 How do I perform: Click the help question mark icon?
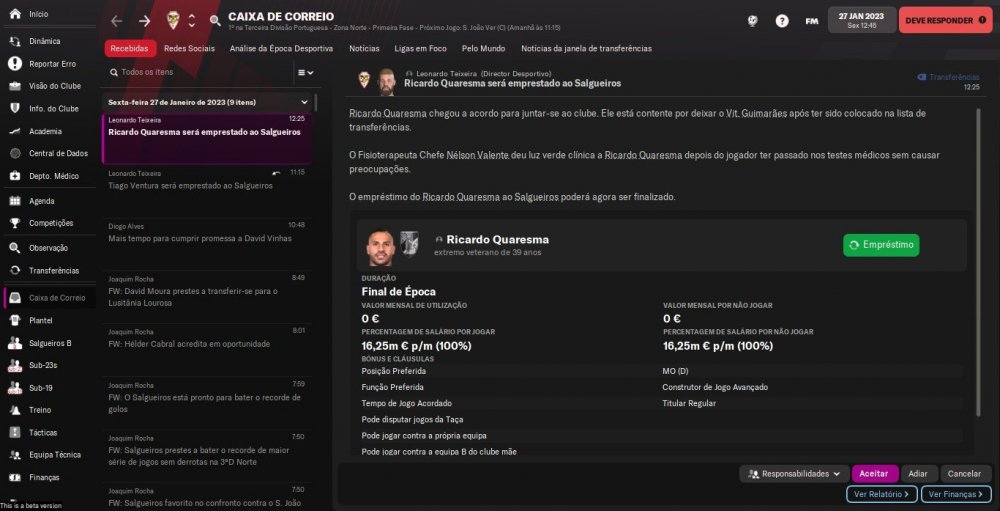pyautogui.click(x=782, y=21)
